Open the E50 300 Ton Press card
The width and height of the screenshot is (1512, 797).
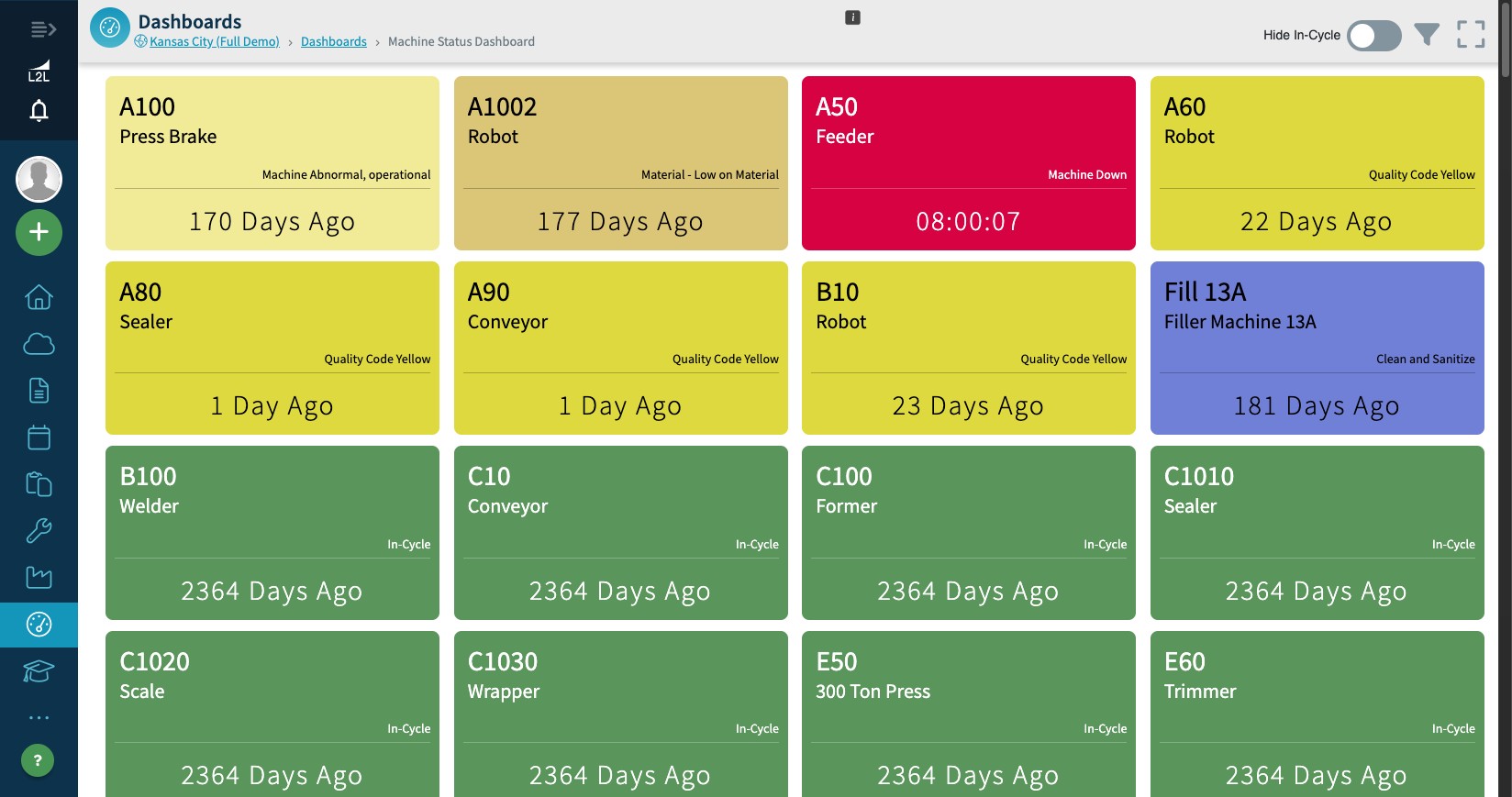coord(969,714)
